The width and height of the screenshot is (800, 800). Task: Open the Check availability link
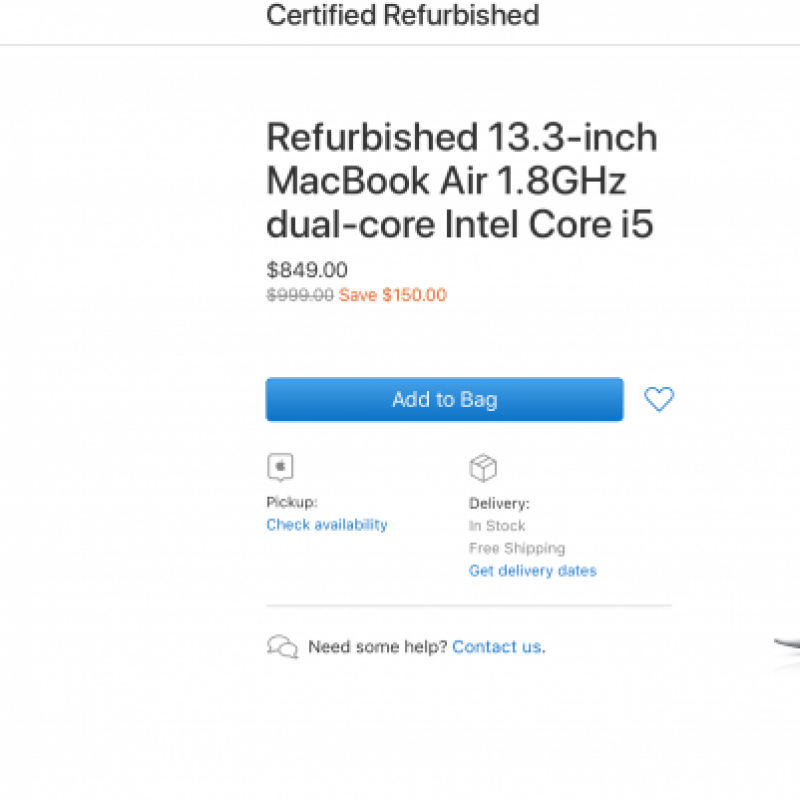pyautogui.click(x=326, y=524)
